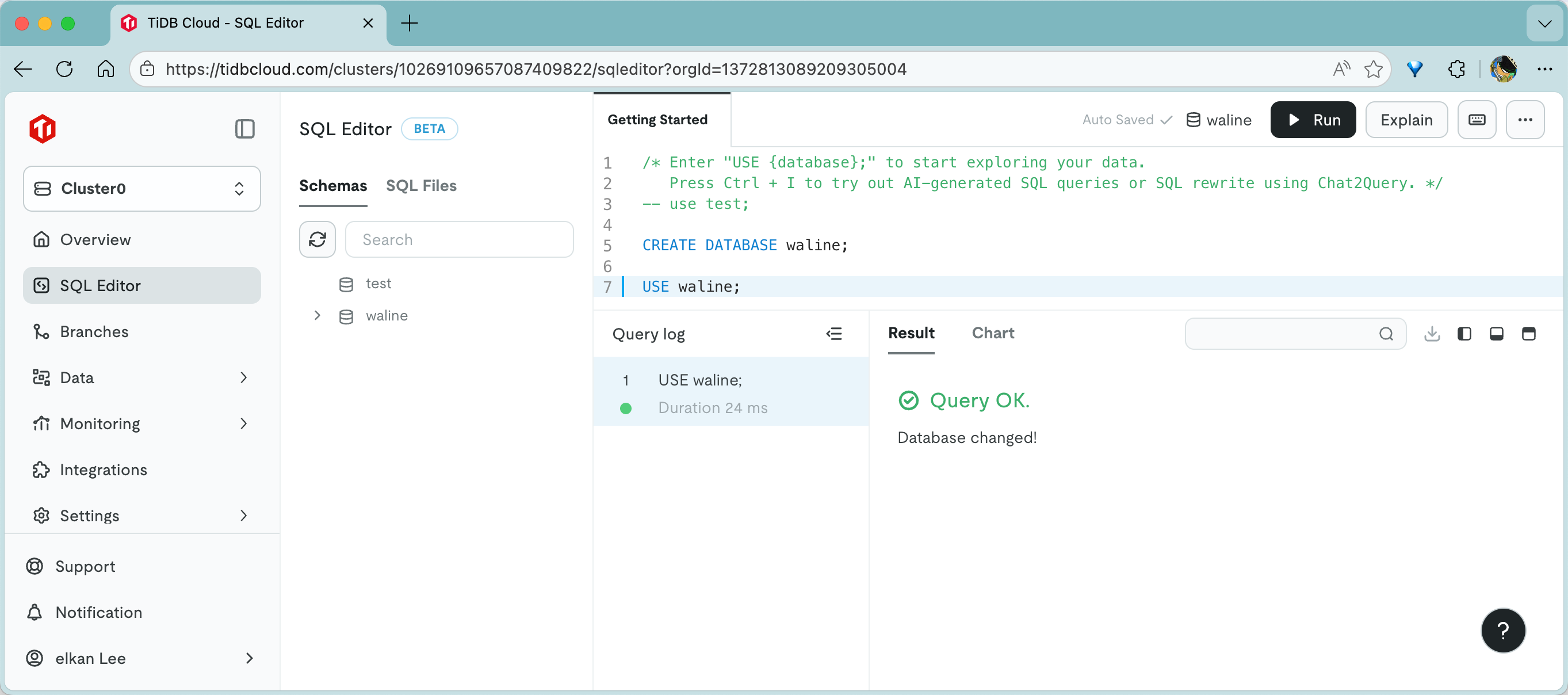1568x695 pixels.
Task: Switch to the SQL Files tab
Action: pyautogui.click(x=420, y=186)
